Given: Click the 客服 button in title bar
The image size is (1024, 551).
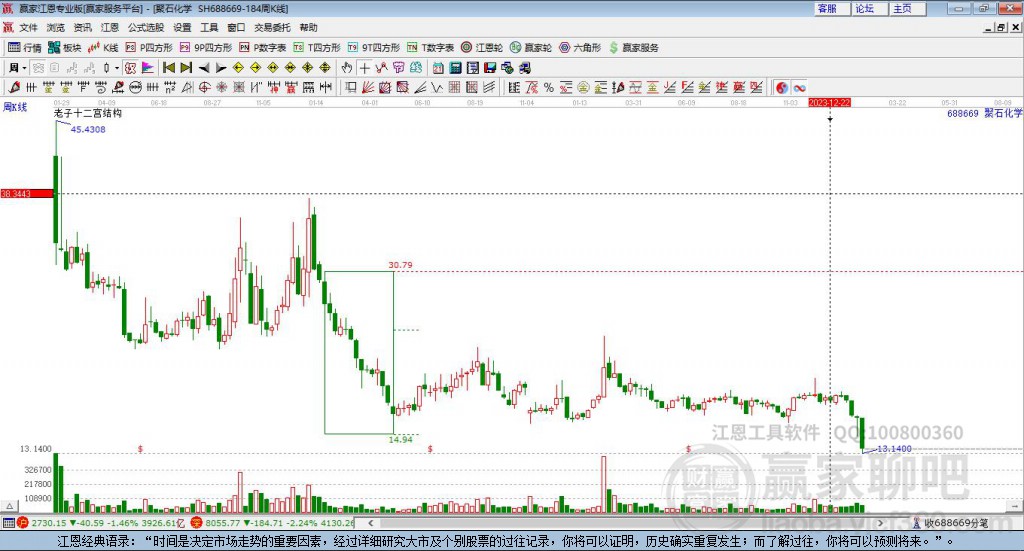Looking at the screenshot, I should click(x=832, y=8).
